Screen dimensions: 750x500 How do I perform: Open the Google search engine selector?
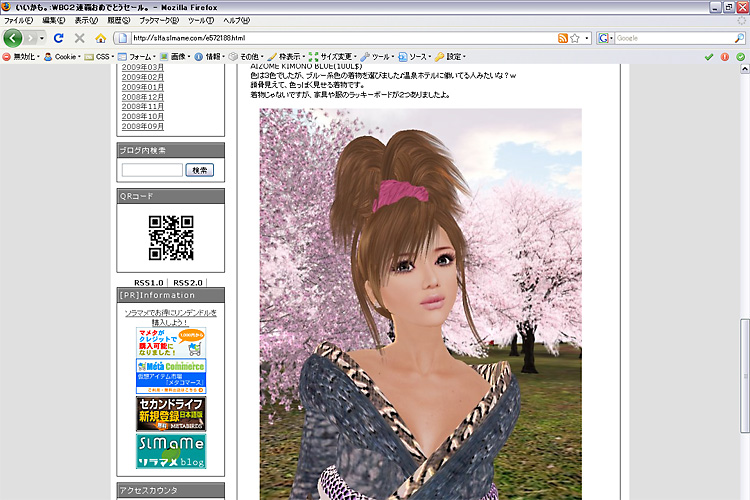coord(606,38)
